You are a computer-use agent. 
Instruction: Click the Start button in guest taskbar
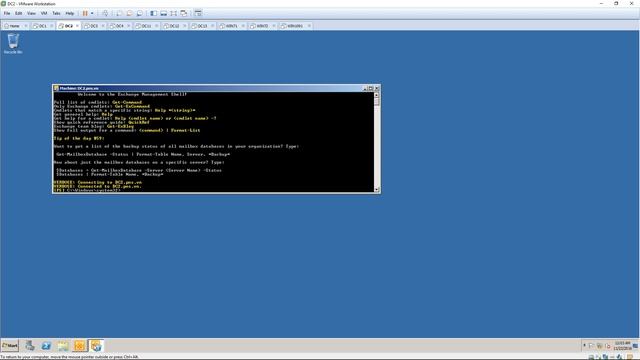[x=10, y=346]
